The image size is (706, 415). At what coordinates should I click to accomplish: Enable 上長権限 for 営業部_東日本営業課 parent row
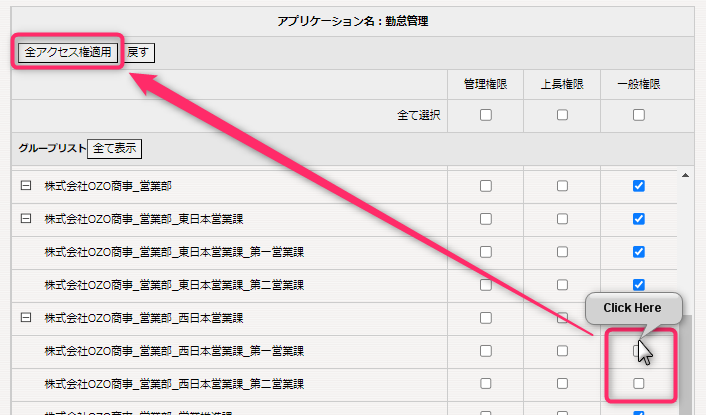tap(562, 219)
